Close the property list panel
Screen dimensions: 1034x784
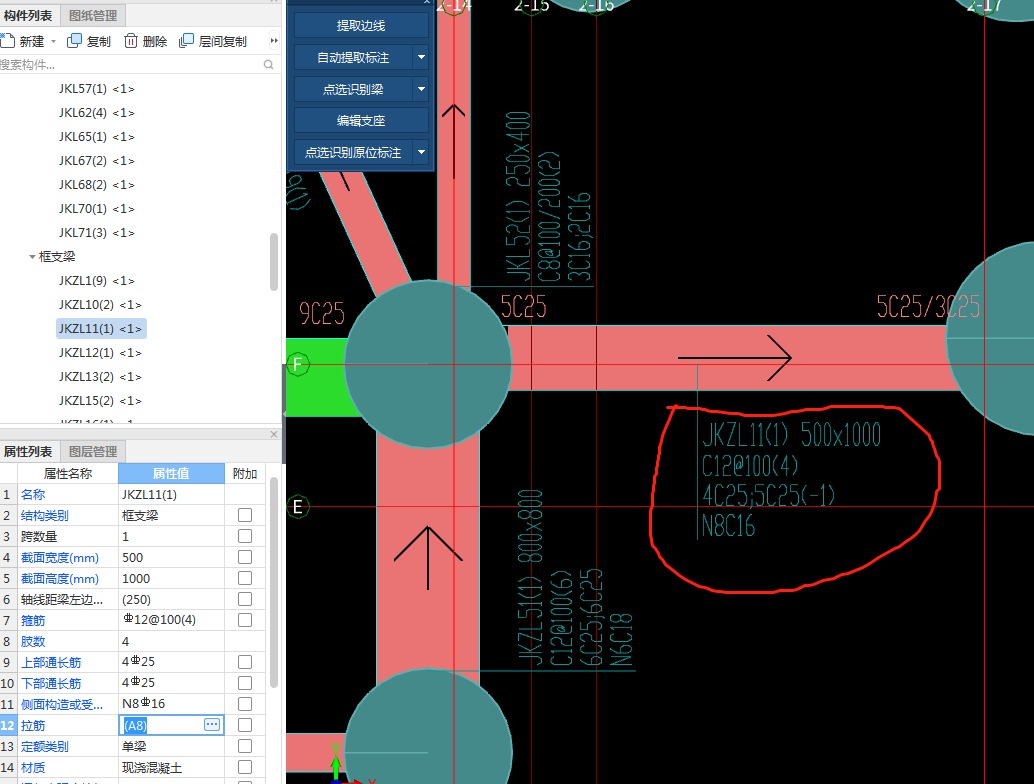274,434
